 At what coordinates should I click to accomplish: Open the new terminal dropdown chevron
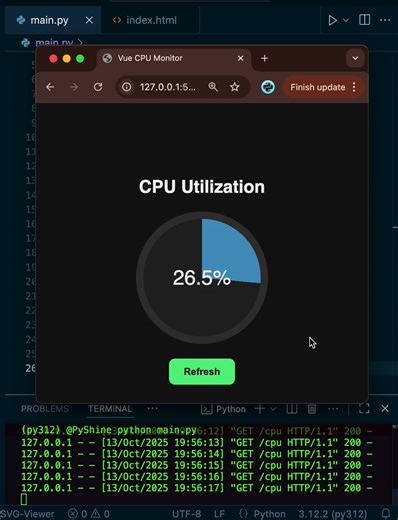click(x=273, y=409)
